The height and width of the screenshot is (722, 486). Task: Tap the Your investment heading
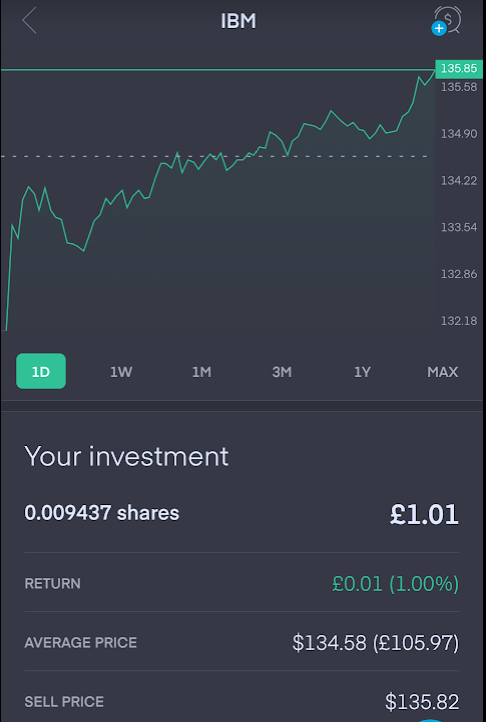[126, 456]
